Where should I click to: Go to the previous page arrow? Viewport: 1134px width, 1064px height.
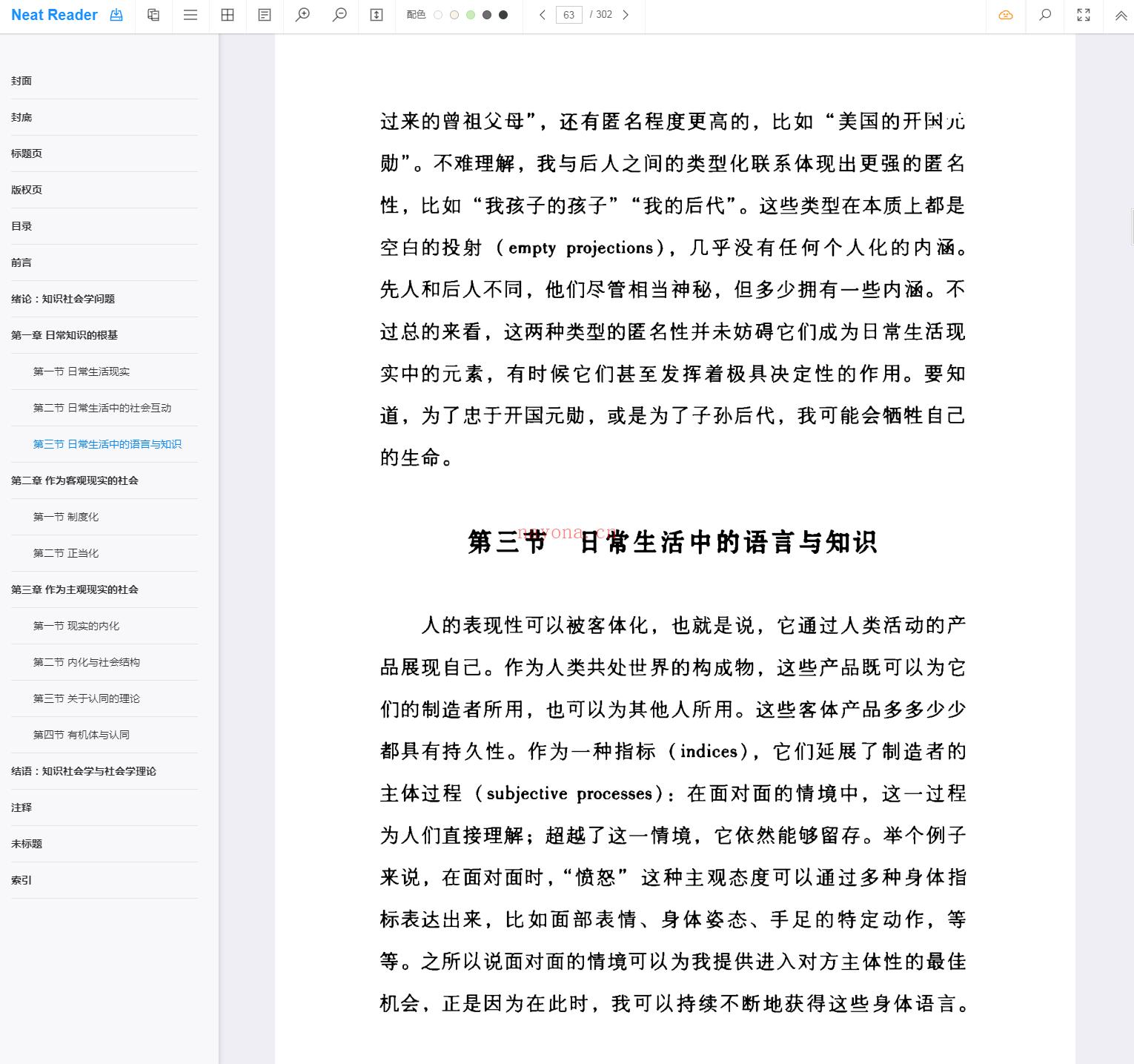click(543, 15)
